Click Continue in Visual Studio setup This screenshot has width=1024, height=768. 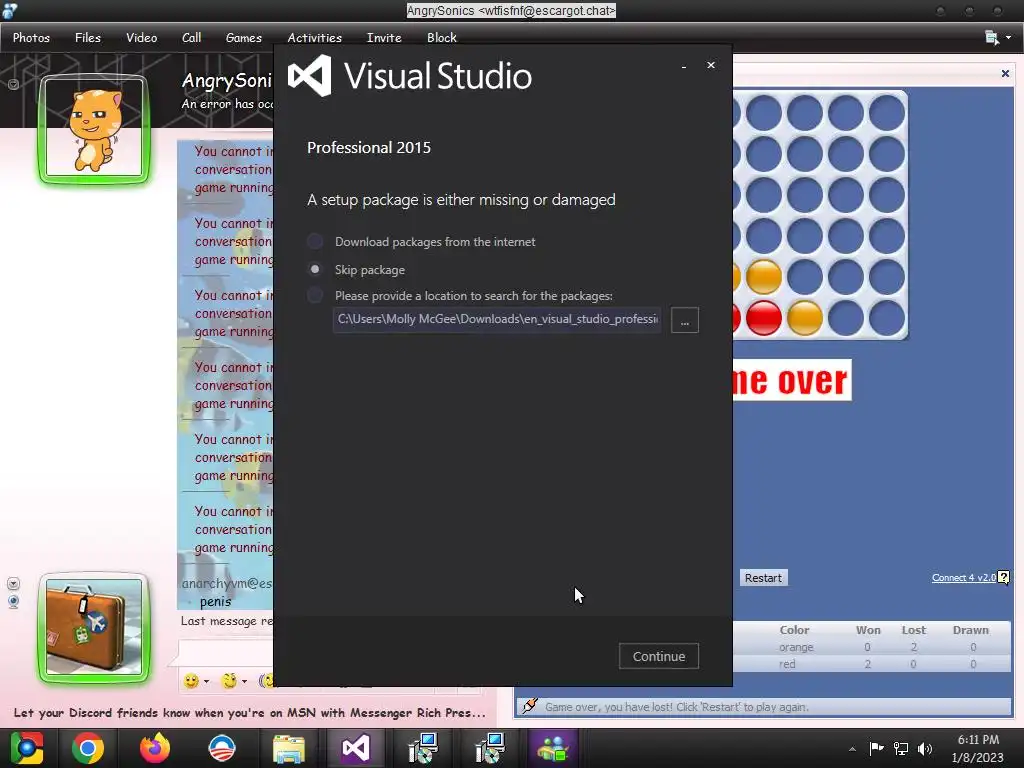click(658, 656)
